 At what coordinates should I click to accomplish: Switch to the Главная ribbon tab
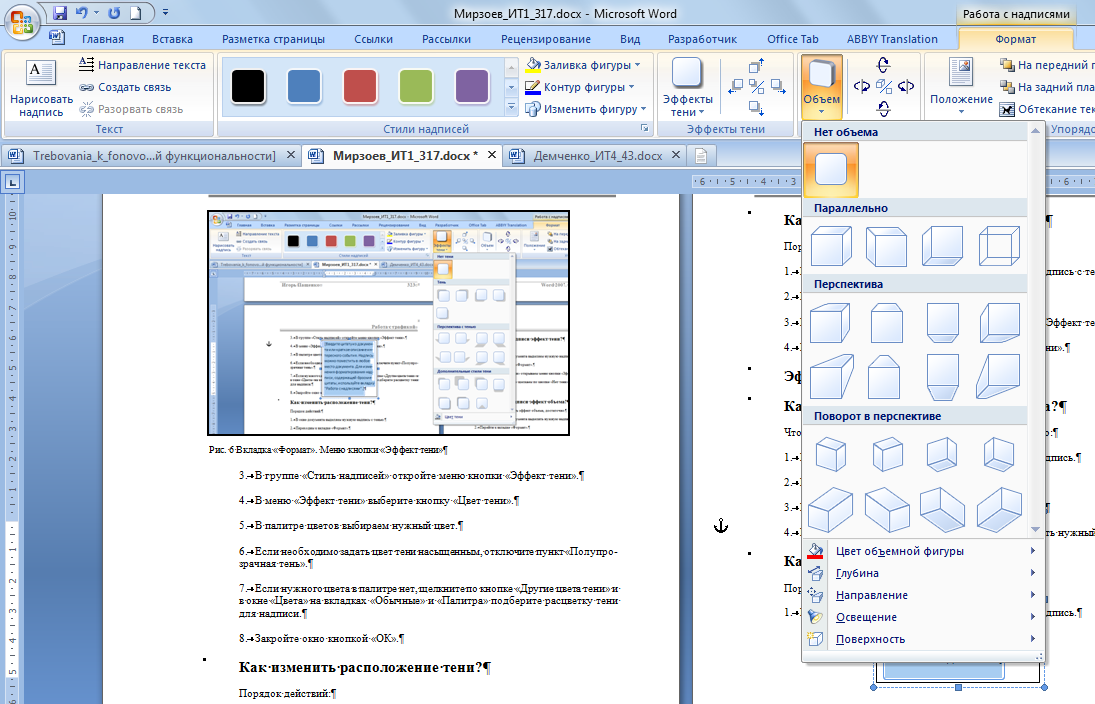point(103,39)
